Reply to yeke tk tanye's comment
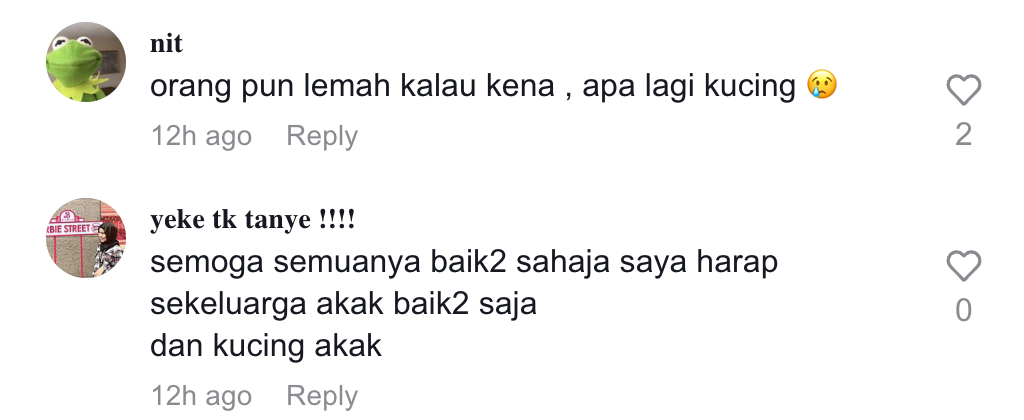 tap(322, 396)
